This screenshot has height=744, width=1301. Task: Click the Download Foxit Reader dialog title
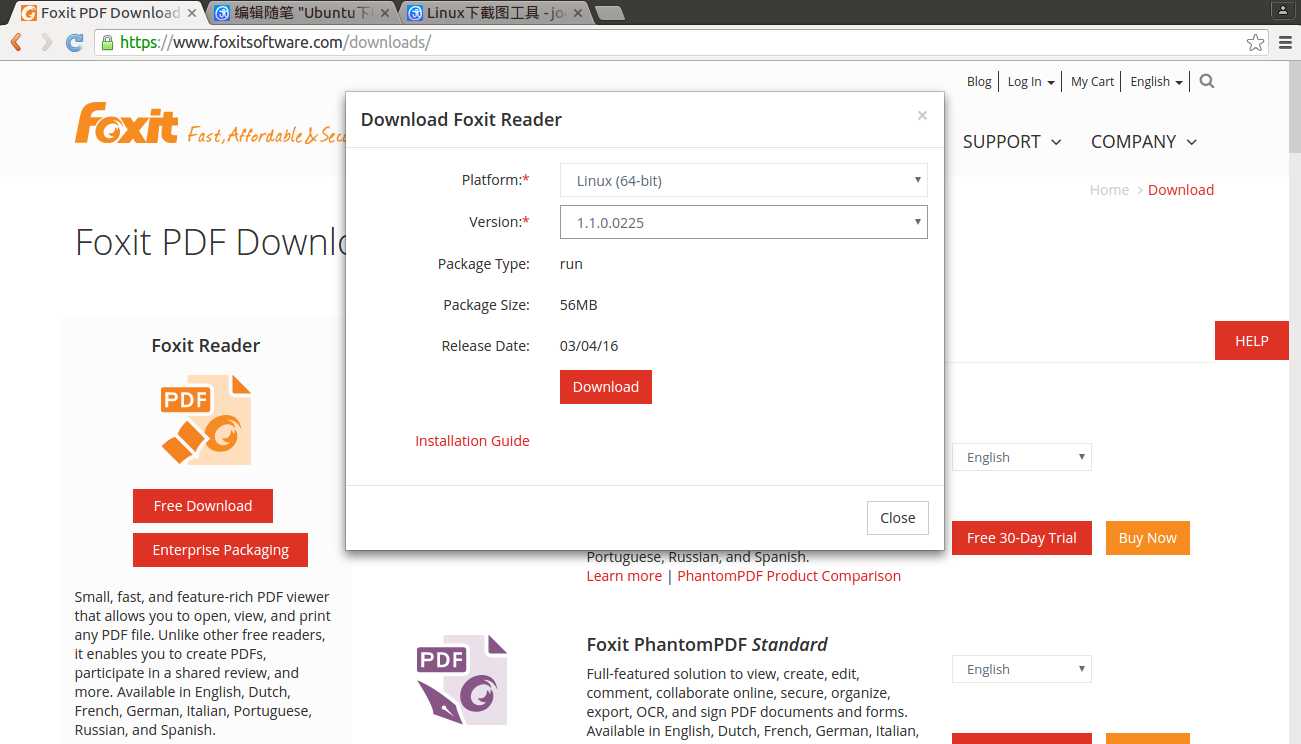point(461,120)
